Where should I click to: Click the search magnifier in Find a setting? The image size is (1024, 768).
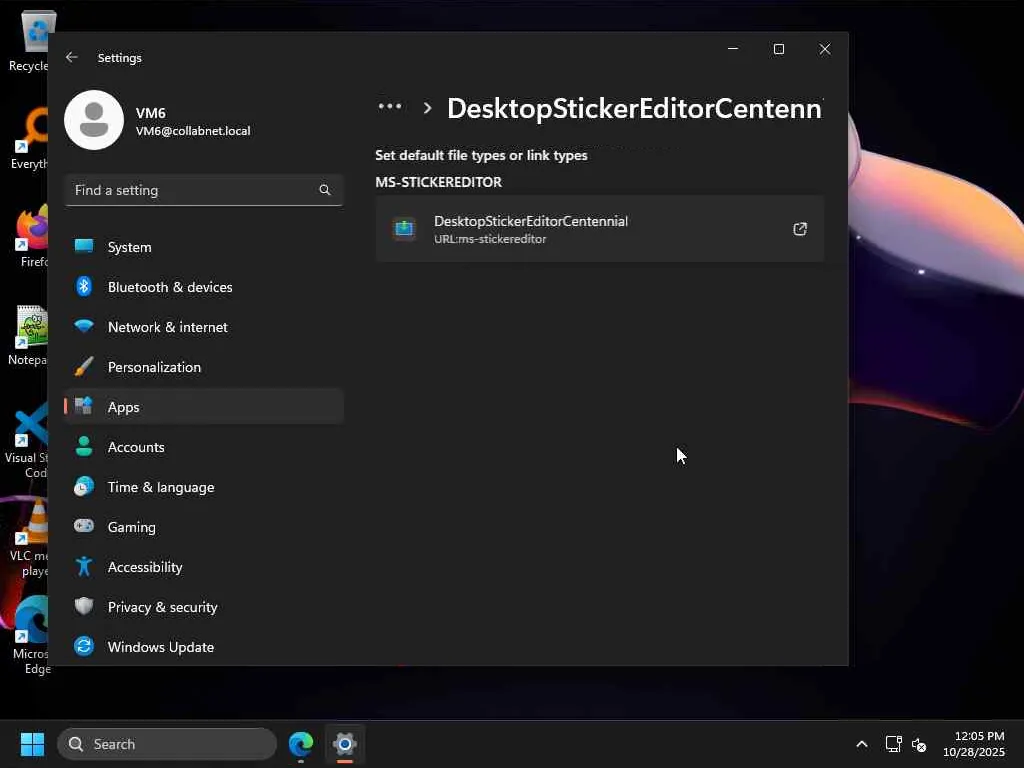pos(325,190)
